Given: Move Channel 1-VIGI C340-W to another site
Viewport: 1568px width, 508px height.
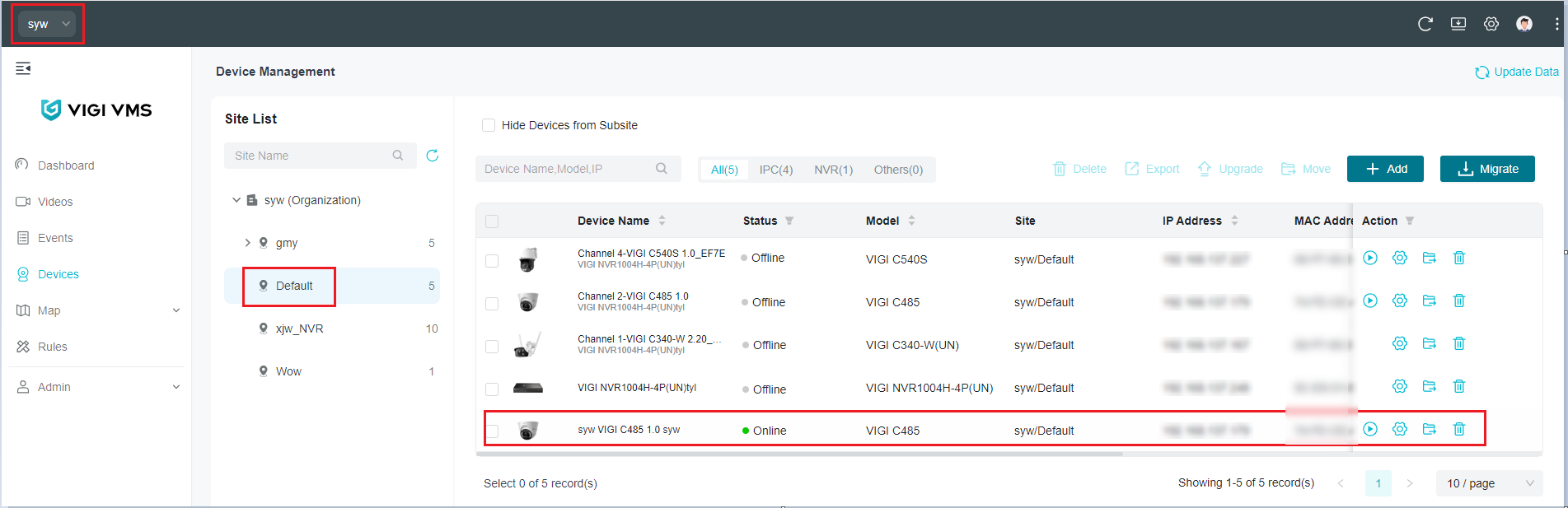Looking at the screenshot, I should pos(1430,343).
